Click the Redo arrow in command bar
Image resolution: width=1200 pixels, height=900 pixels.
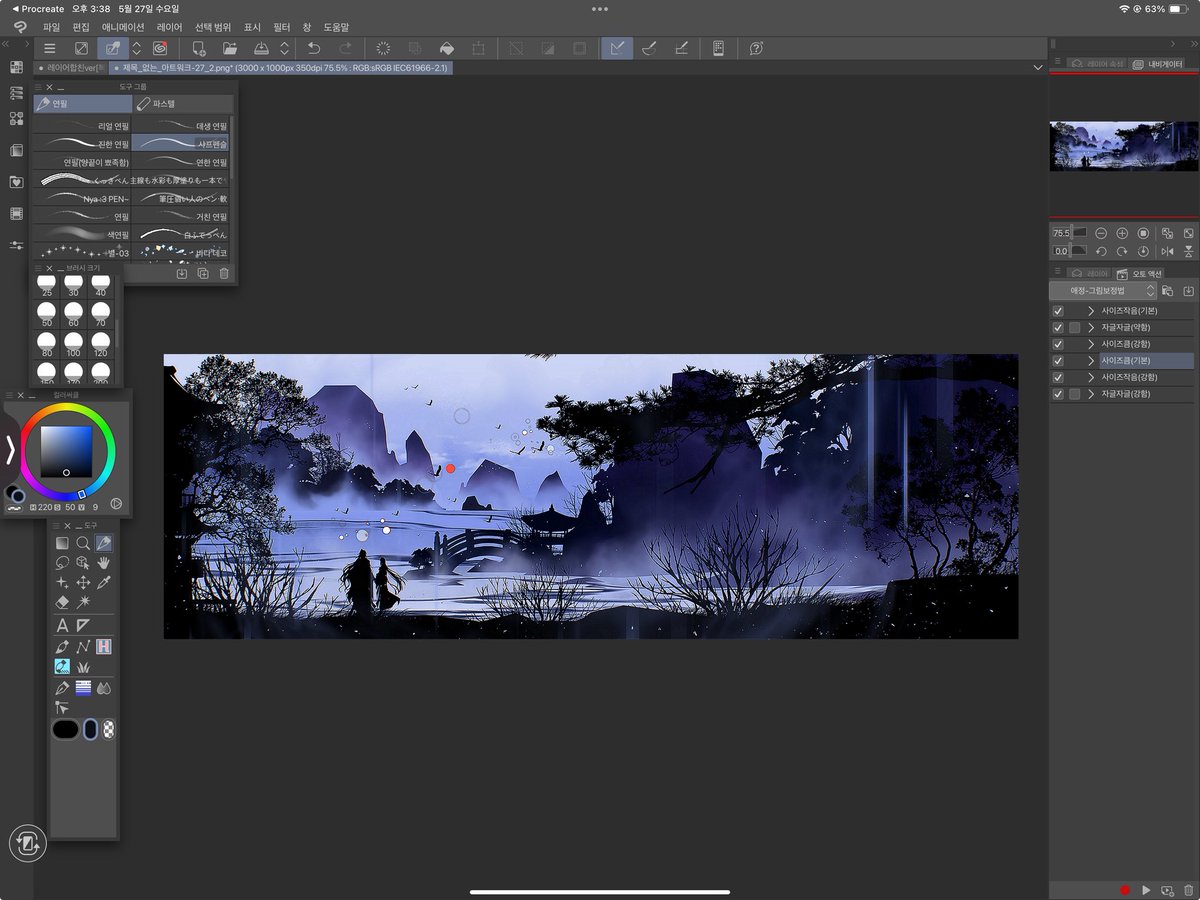(345, 48)
